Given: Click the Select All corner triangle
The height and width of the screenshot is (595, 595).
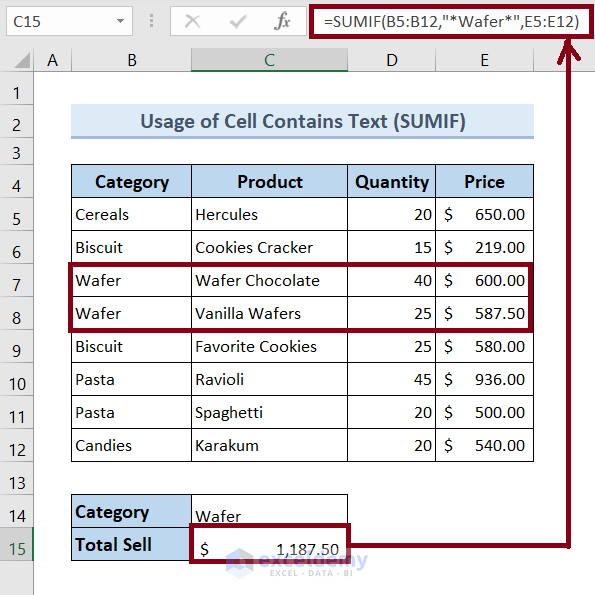Looking at the screenshot, I should click(22, 60).
